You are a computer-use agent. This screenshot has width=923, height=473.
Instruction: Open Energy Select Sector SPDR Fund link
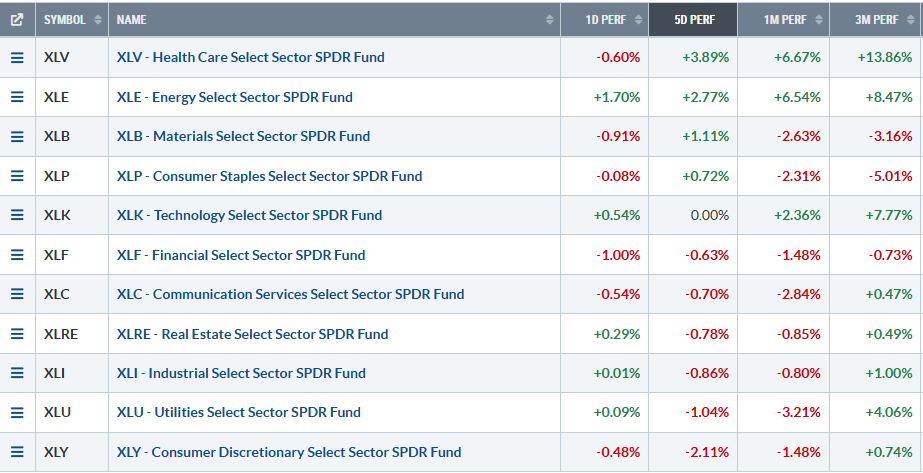pos(234,97)
